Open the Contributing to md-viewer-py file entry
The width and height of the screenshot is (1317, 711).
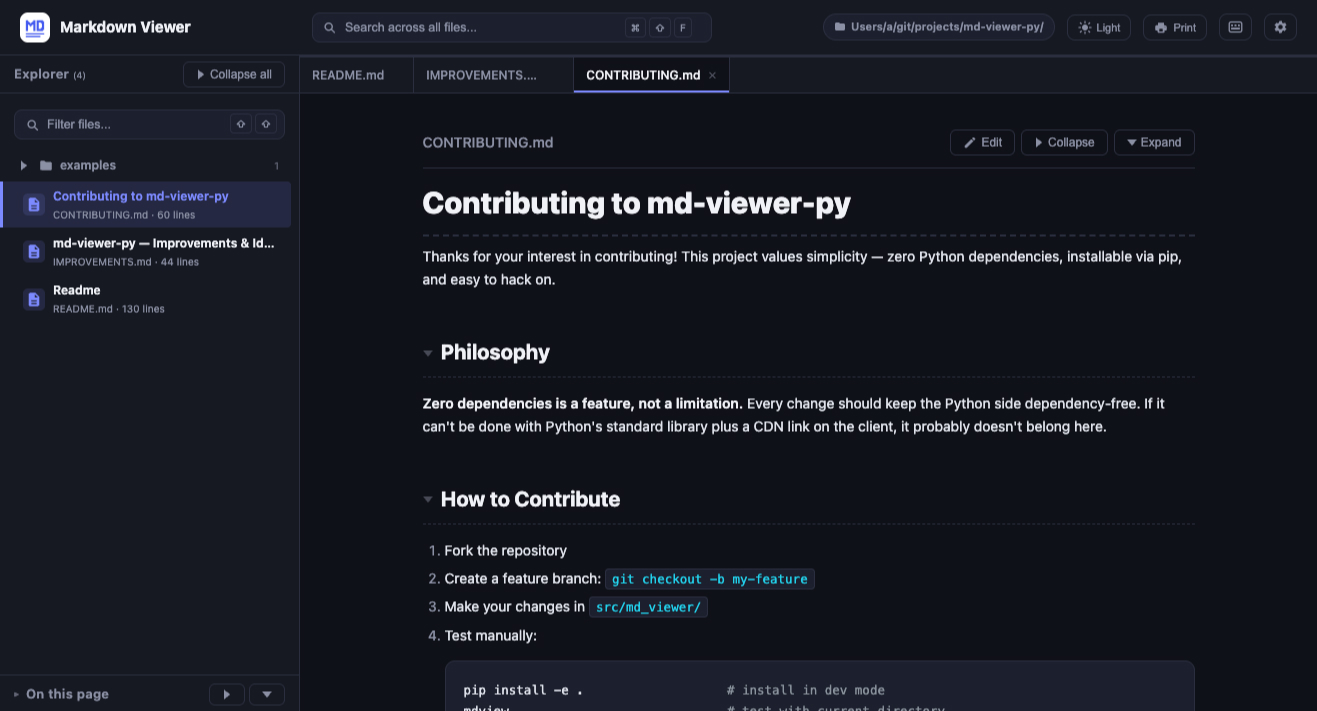(x=146, y=204)
